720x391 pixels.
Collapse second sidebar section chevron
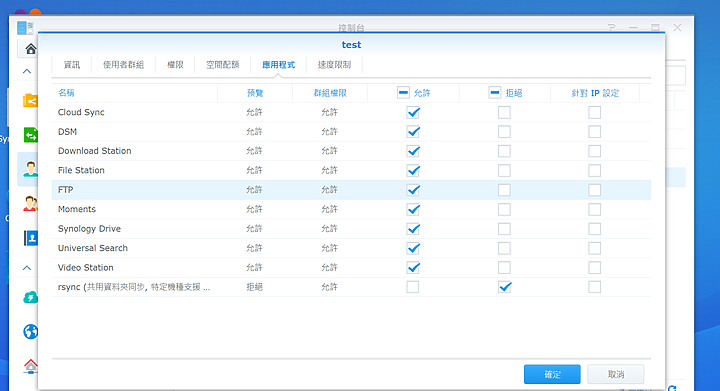(27, 268)
